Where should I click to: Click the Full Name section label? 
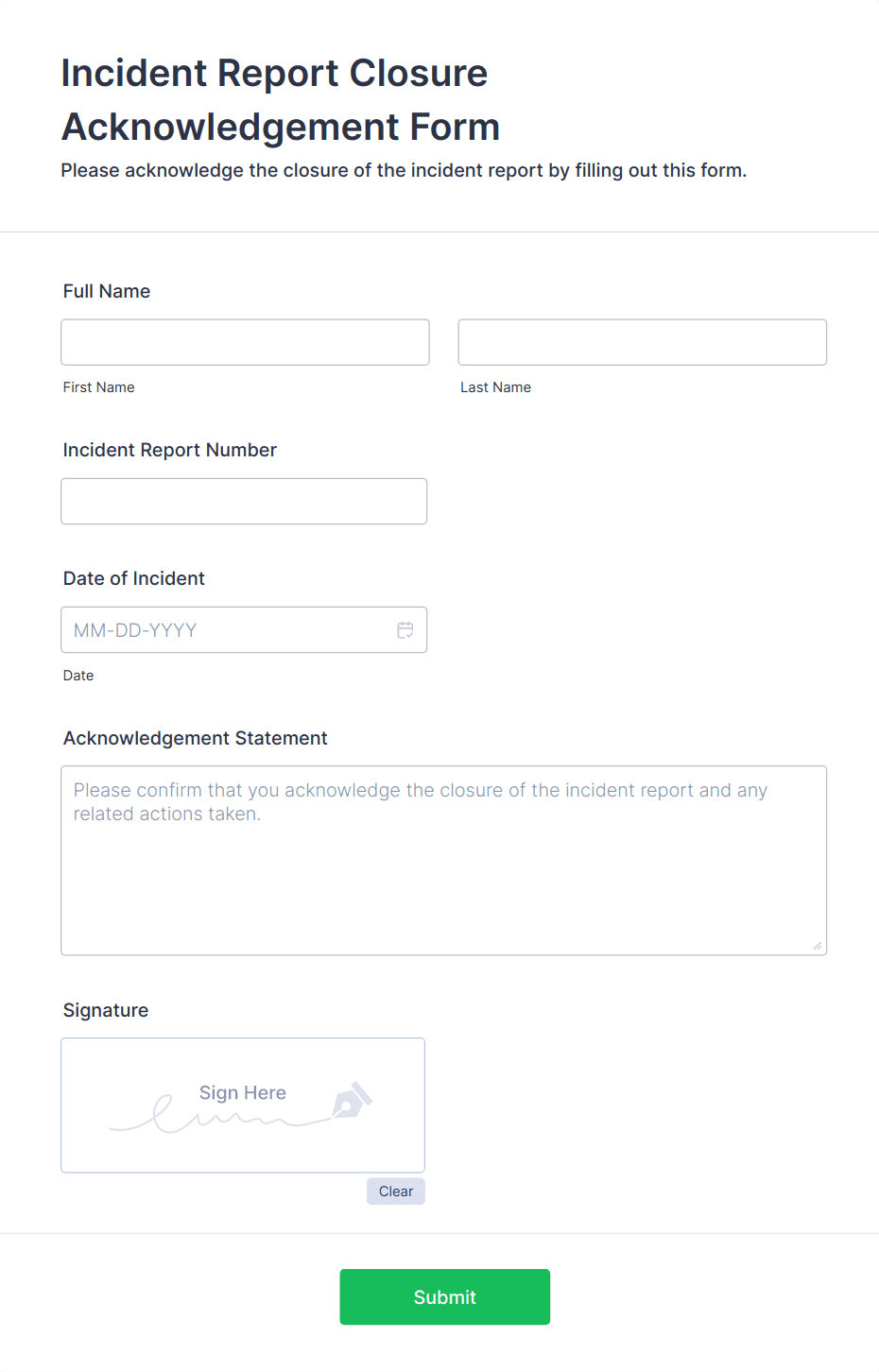[106, 291]
